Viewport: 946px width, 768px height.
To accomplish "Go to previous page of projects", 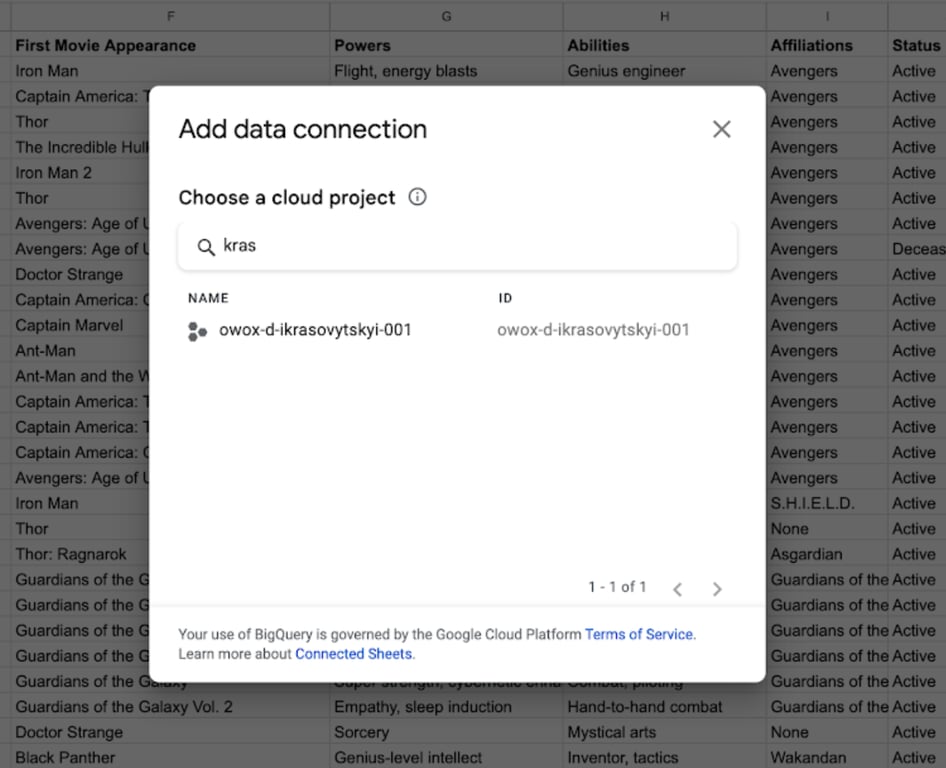I will coord(678,588).
